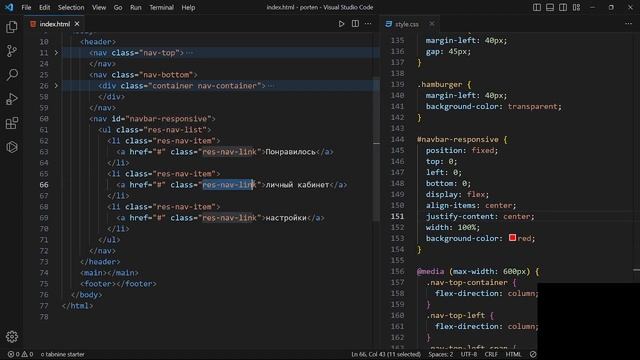Toggle bottom panel layout icon
The width and height of the screenshot is (640, 360).
tap(550, 7)
